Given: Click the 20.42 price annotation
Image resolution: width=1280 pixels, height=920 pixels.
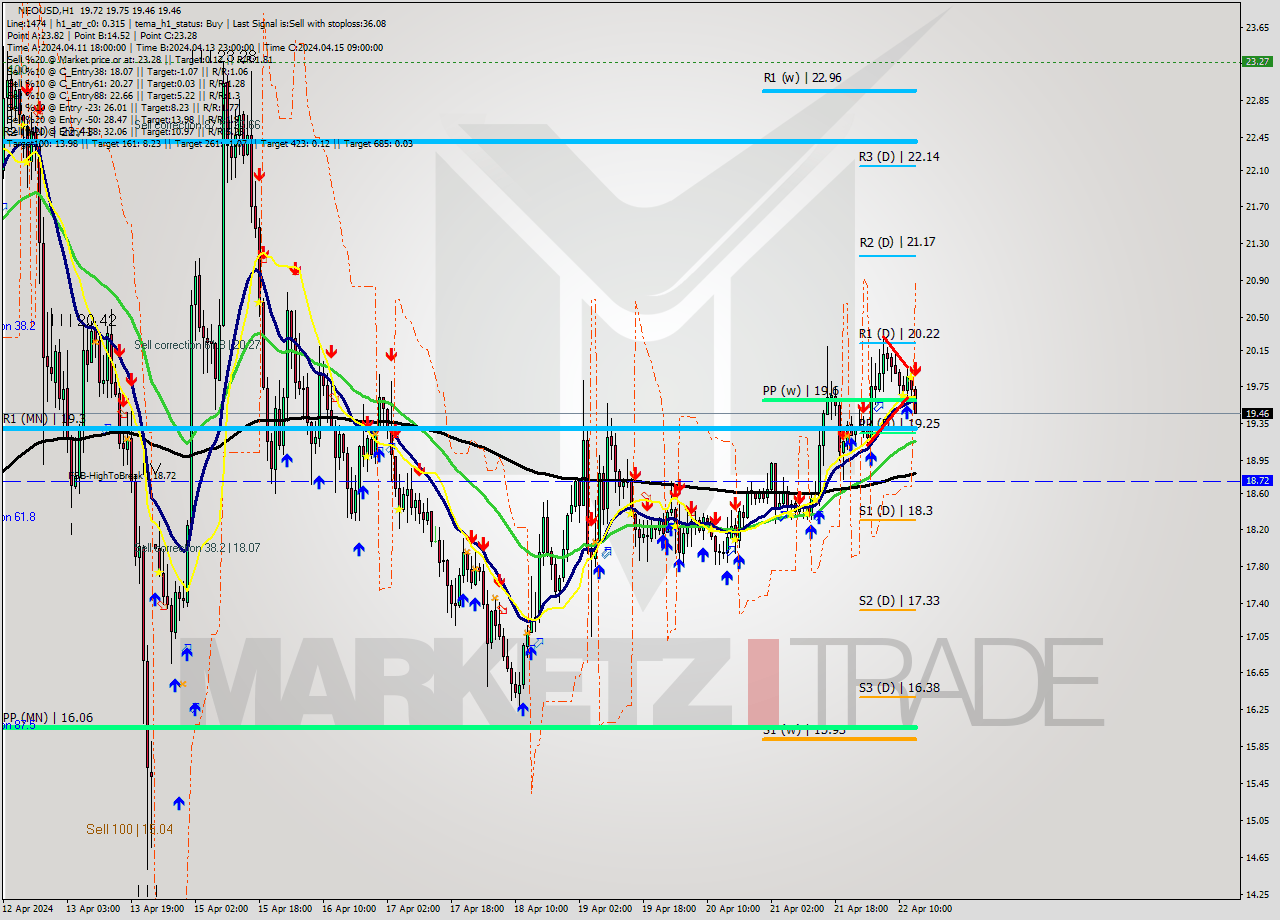Looking at the screenshot, I should (x=96, y=320).
